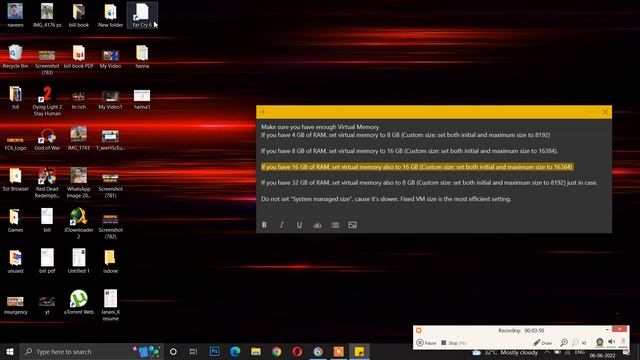Select the JDownloader 2 shortcut
Image resolution: width=640 pixels, height=360 pixels.
pos(78,223)
